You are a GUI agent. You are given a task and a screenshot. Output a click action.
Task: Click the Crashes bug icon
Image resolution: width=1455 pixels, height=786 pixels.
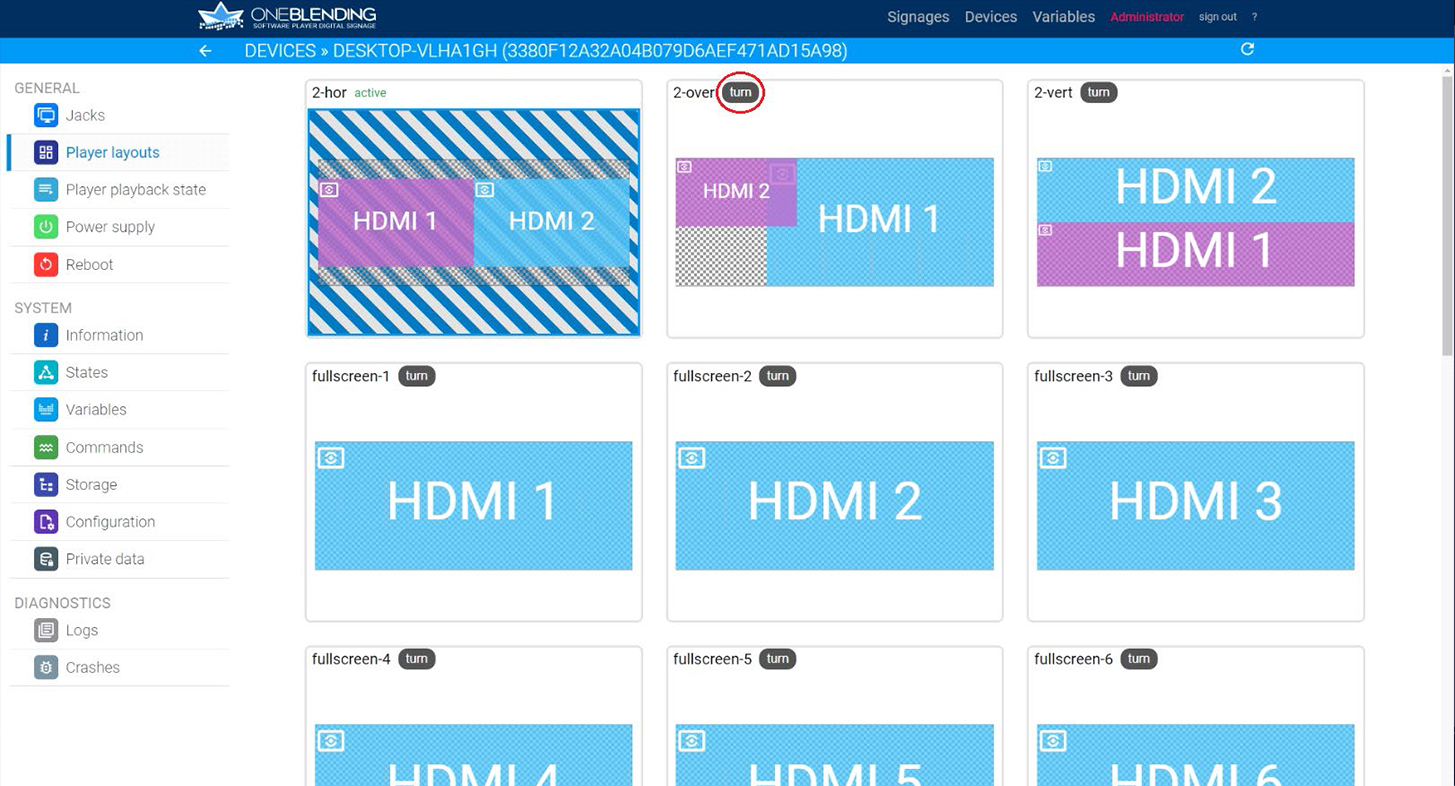point(46,668)
